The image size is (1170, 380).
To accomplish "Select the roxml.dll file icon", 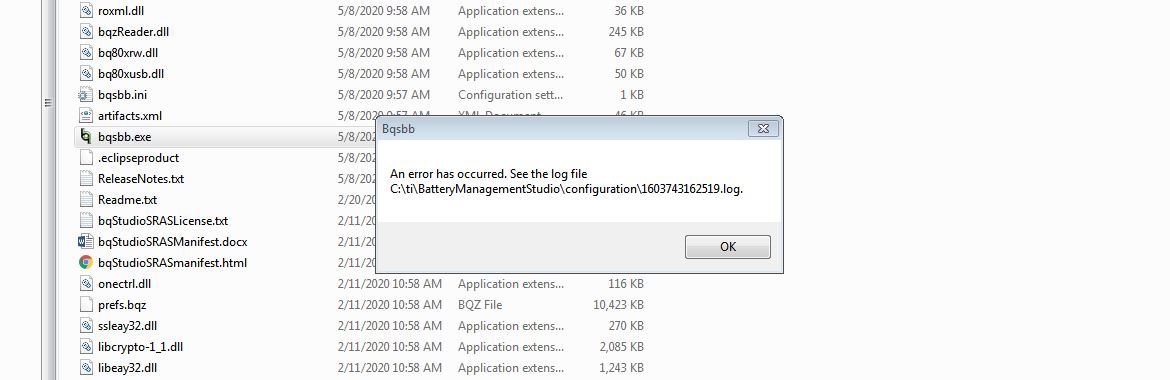I will (x=86, y=11).
